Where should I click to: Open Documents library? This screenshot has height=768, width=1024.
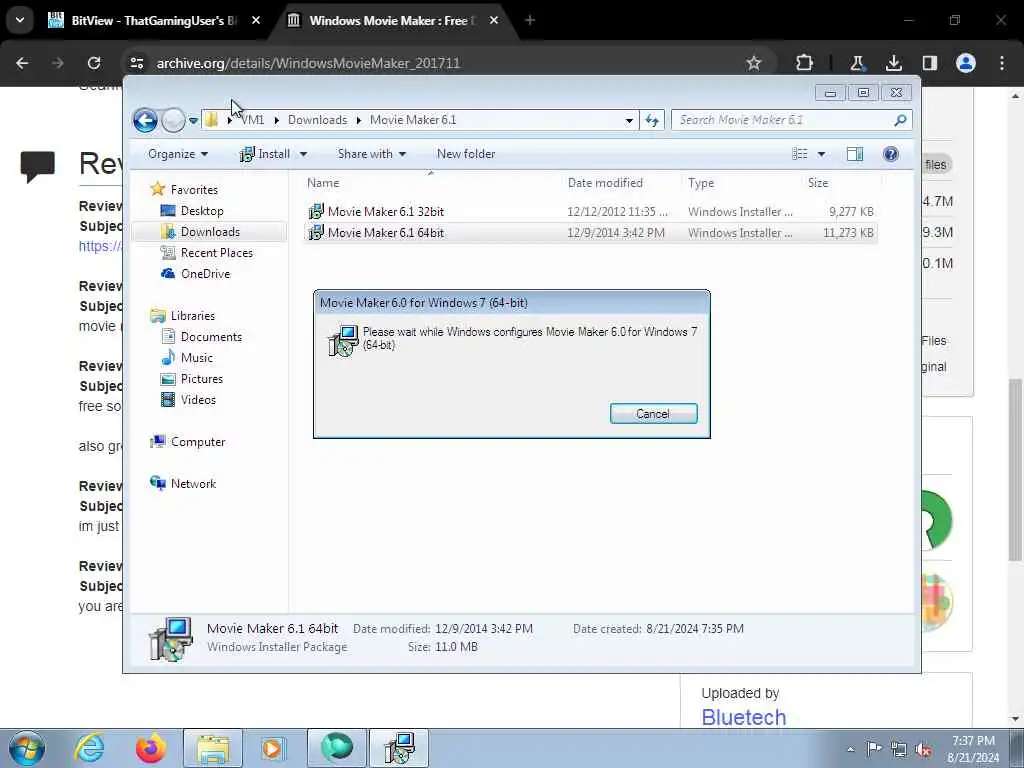click(x=201, y=337)
